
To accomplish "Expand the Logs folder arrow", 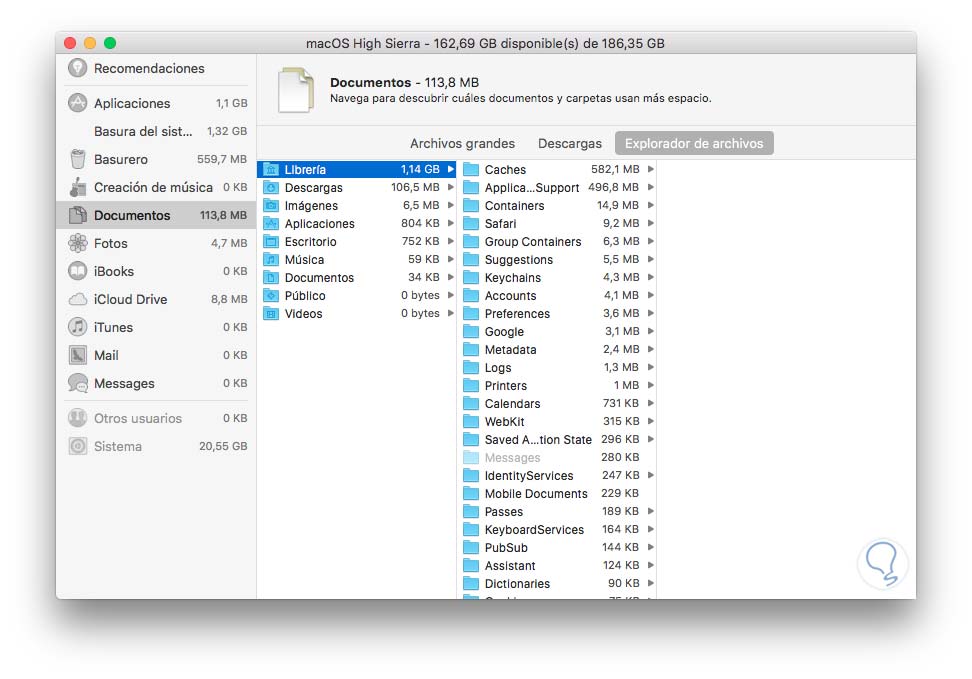I will click(x=651, y=367).
